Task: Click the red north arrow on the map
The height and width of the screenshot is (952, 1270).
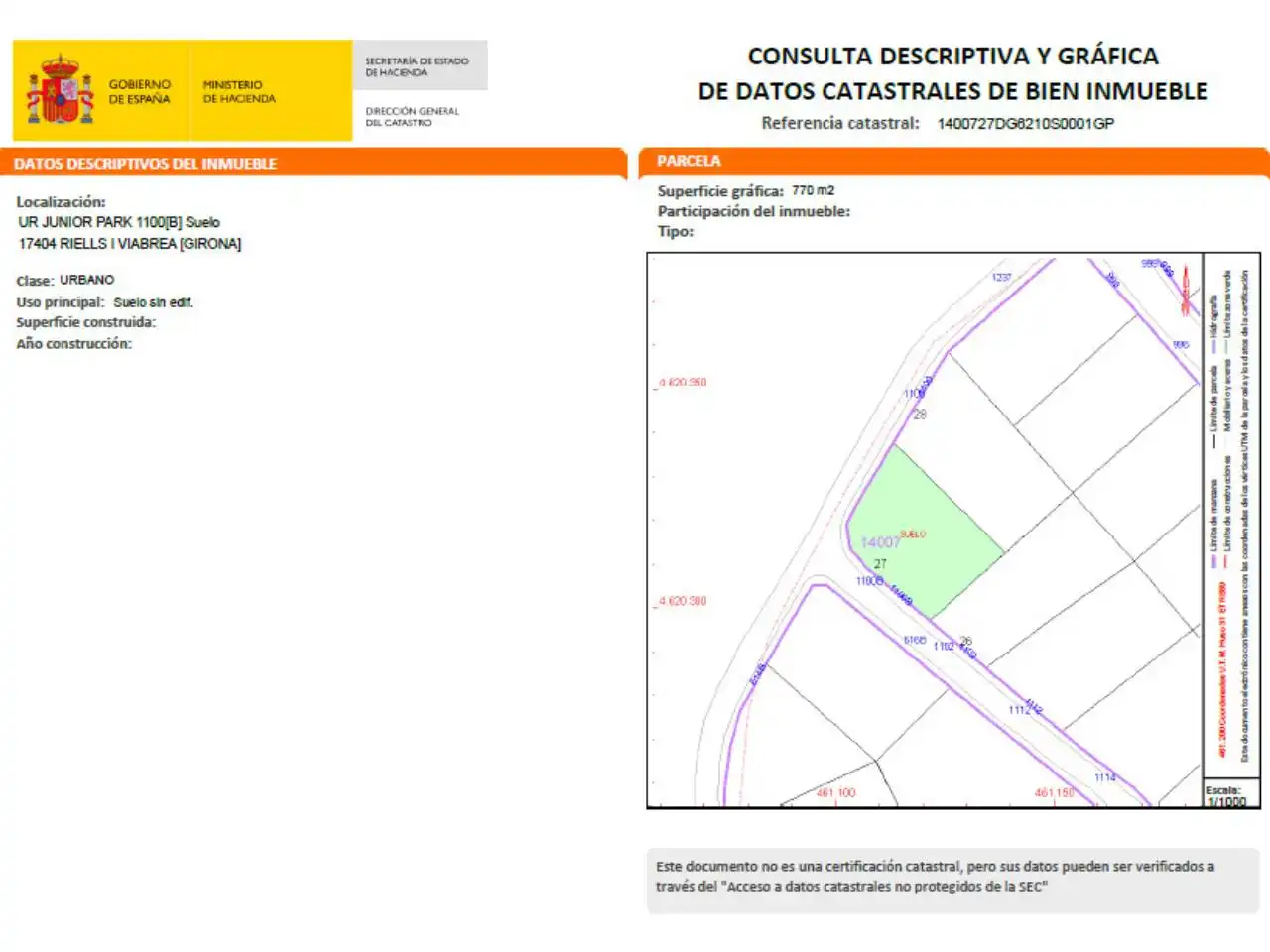Action: point(1185,291)
